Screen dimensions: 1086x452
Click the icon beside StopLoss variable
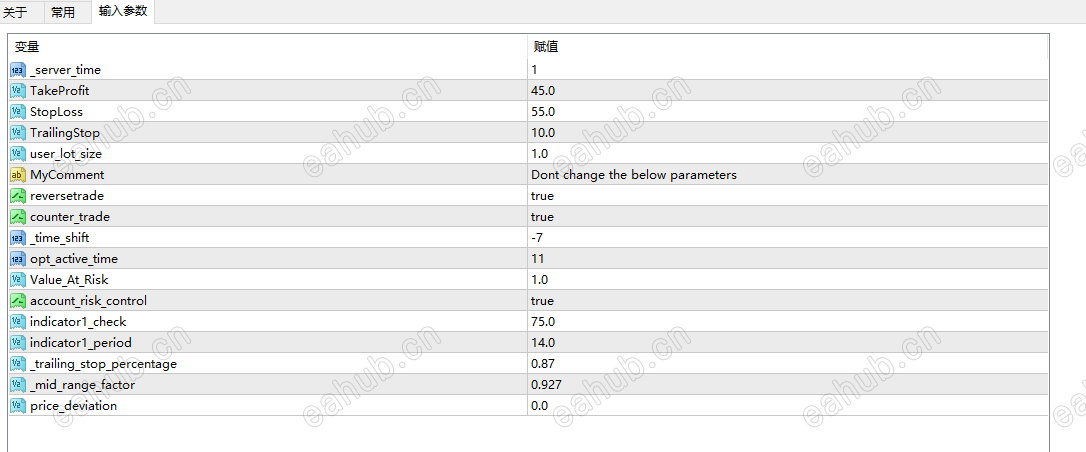tap(18, 111)
